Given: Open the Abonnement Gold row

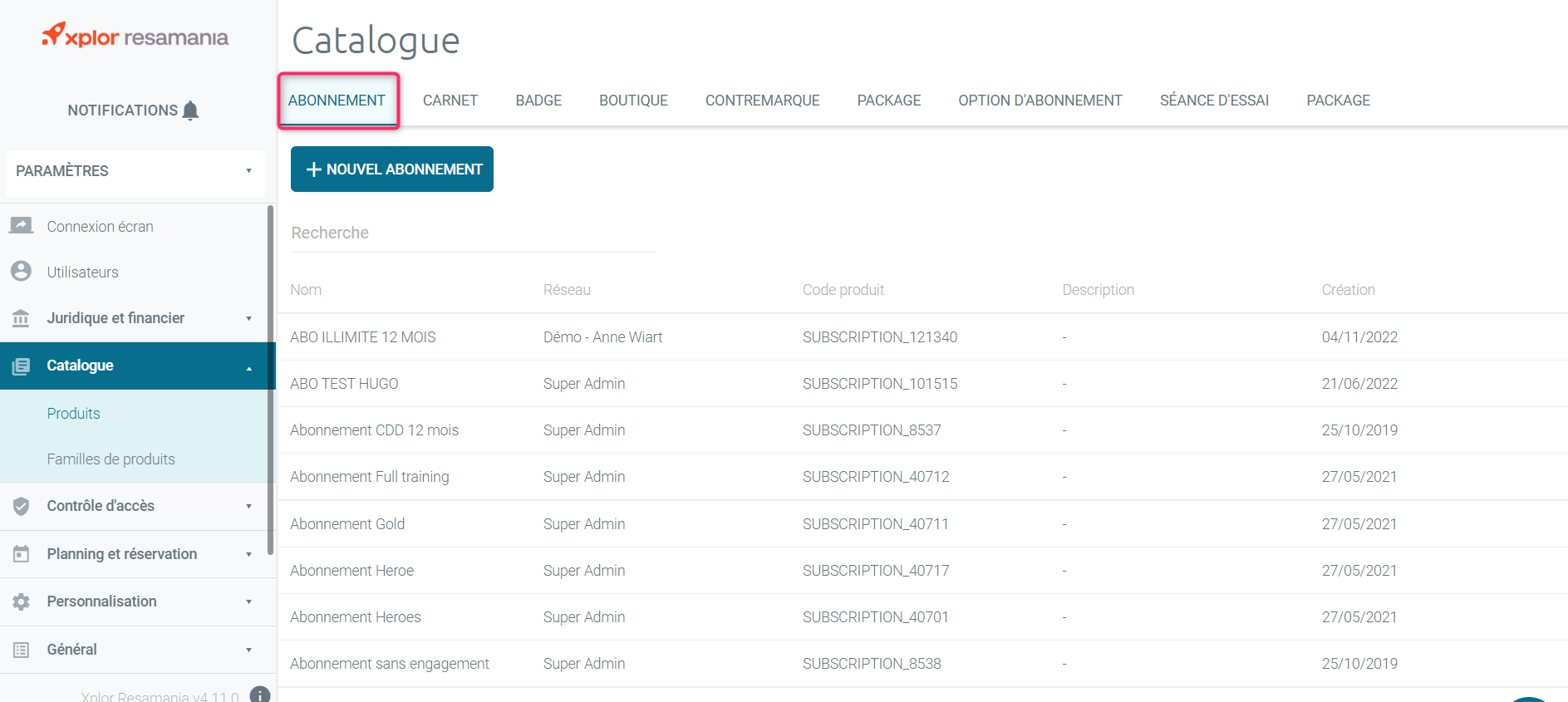Looking at the screenshot, I should pos(922,524).
